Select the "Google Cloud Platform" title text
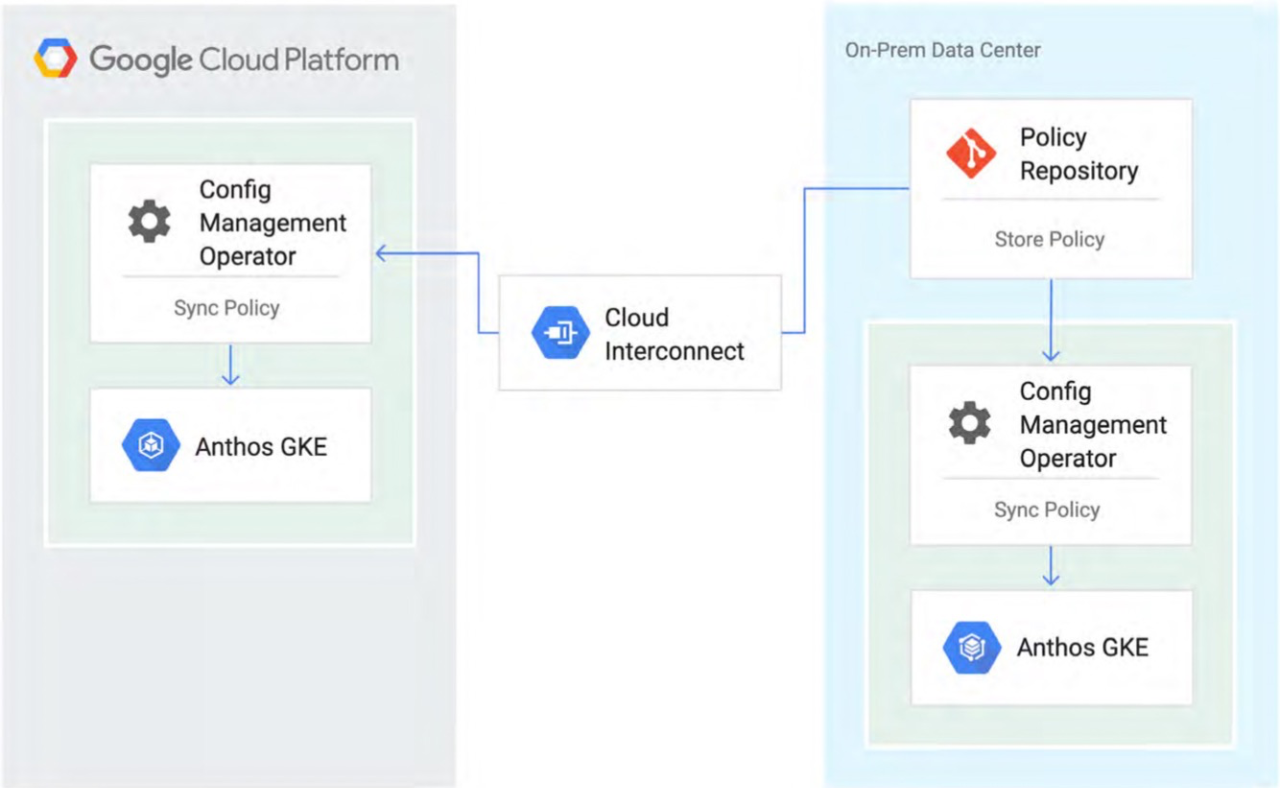The height and width of the screenshot is (788, 1280). 244,59
